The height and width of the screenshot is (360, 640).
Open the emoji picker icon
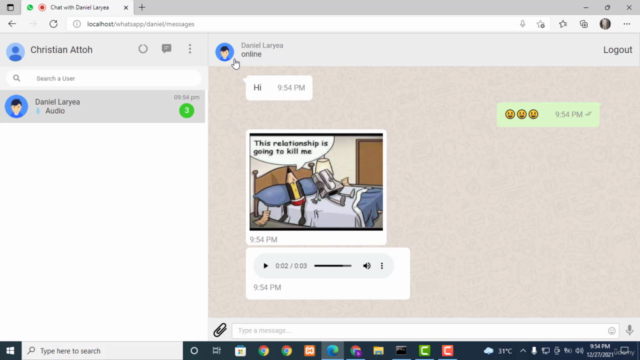[611, 331]
